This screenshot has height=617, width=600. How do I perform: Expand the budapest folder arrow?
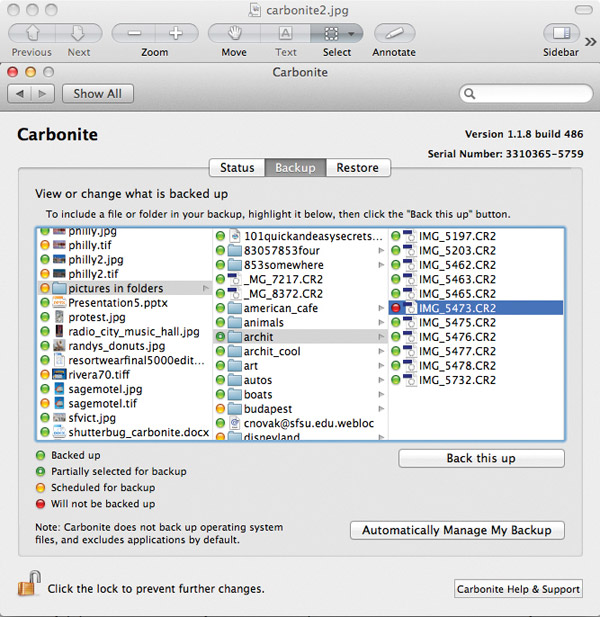[381, 409]
